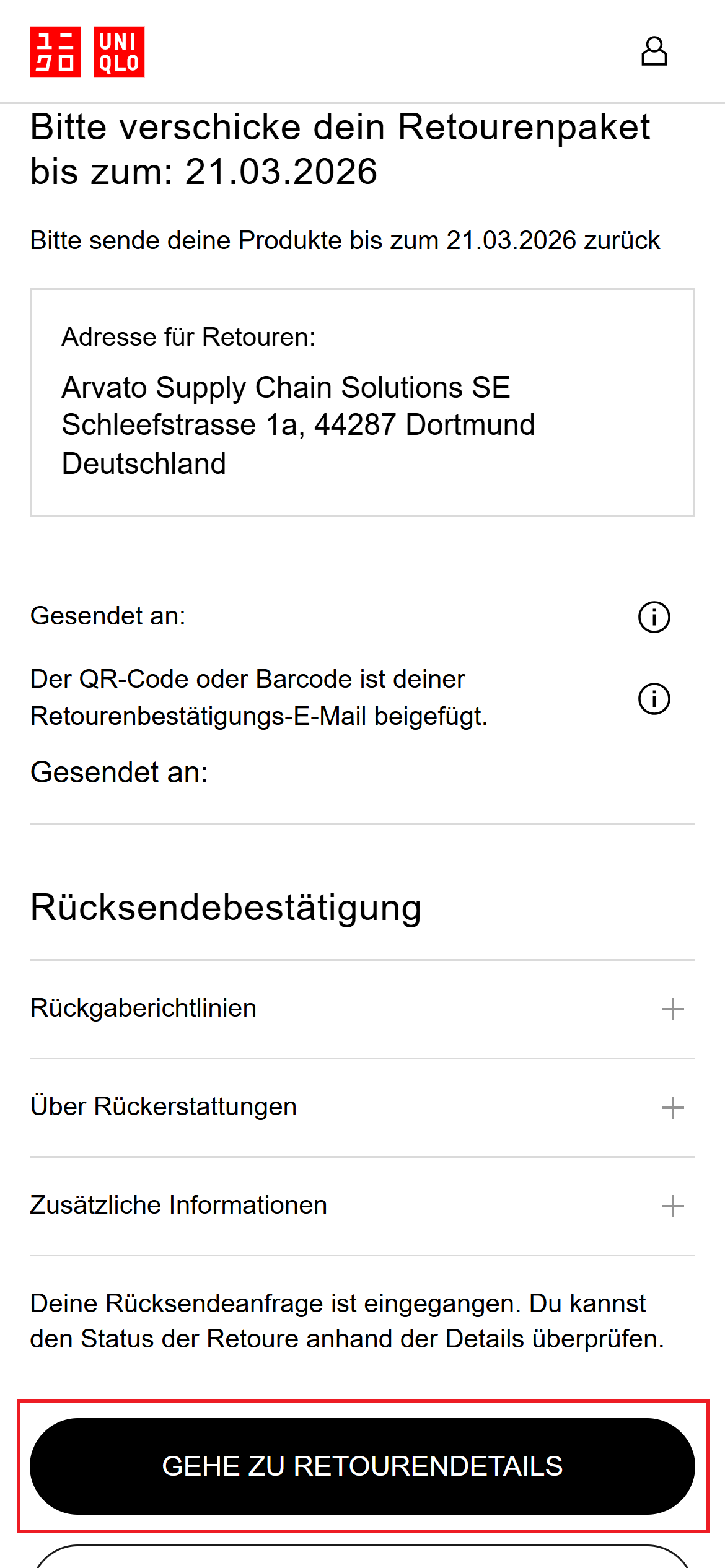Click the plus icon next to Rückgaberichtlinien

(x=672, y=1009)
